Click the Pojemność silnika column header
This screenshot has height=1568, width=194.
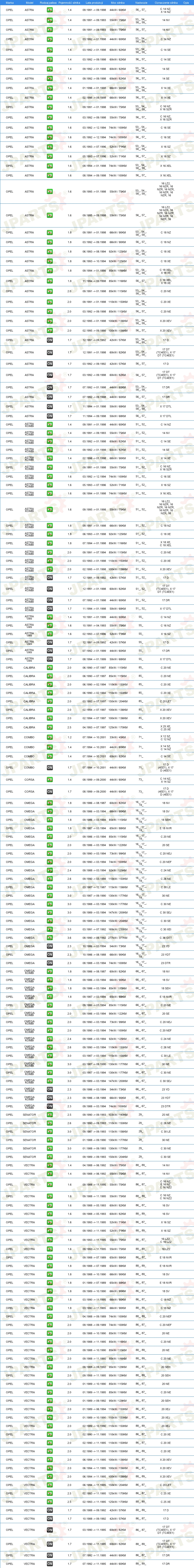(69, 3)
